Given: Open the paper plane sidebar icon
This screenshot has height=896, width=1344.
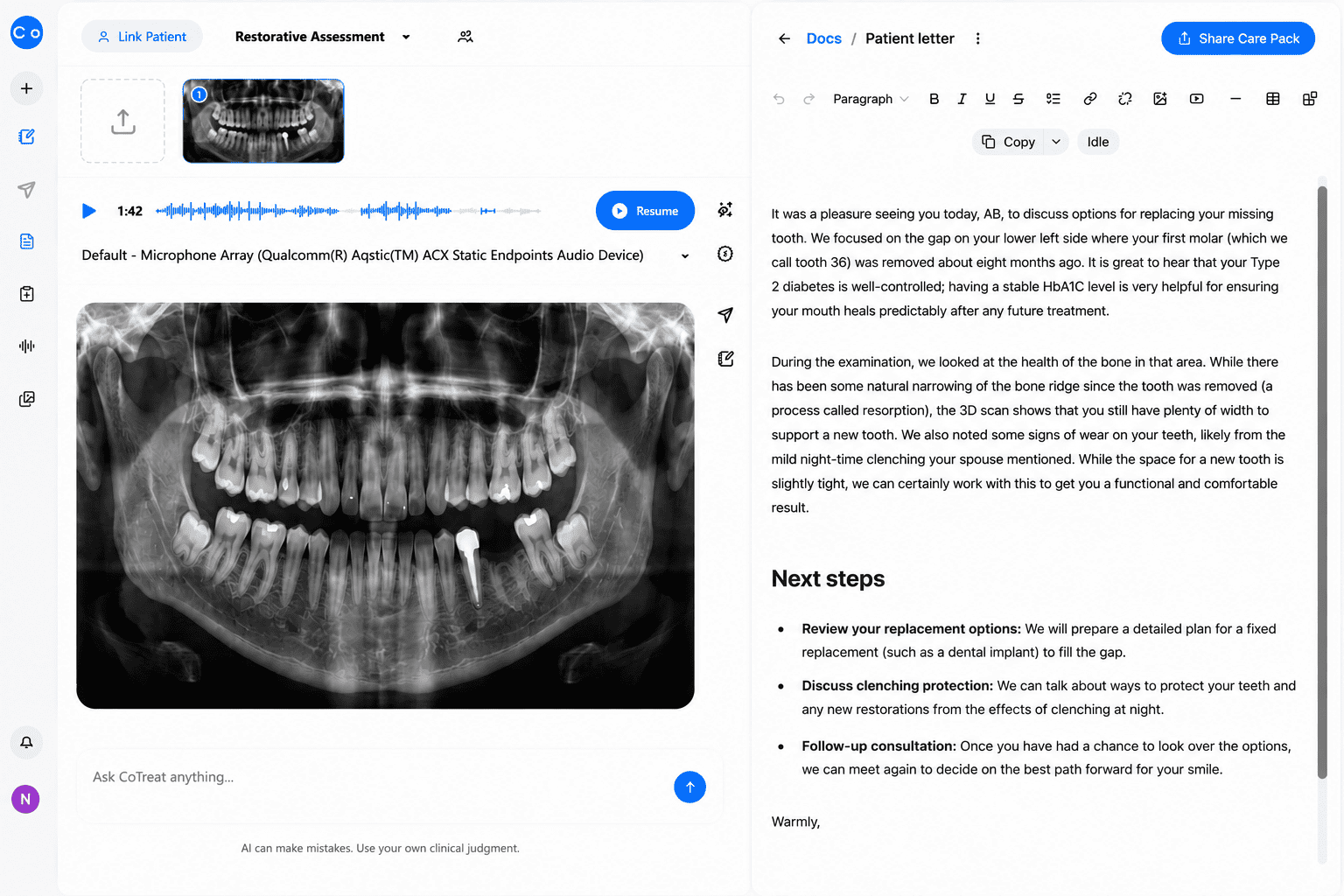Looking at the screenshot, I should (26, 189).
